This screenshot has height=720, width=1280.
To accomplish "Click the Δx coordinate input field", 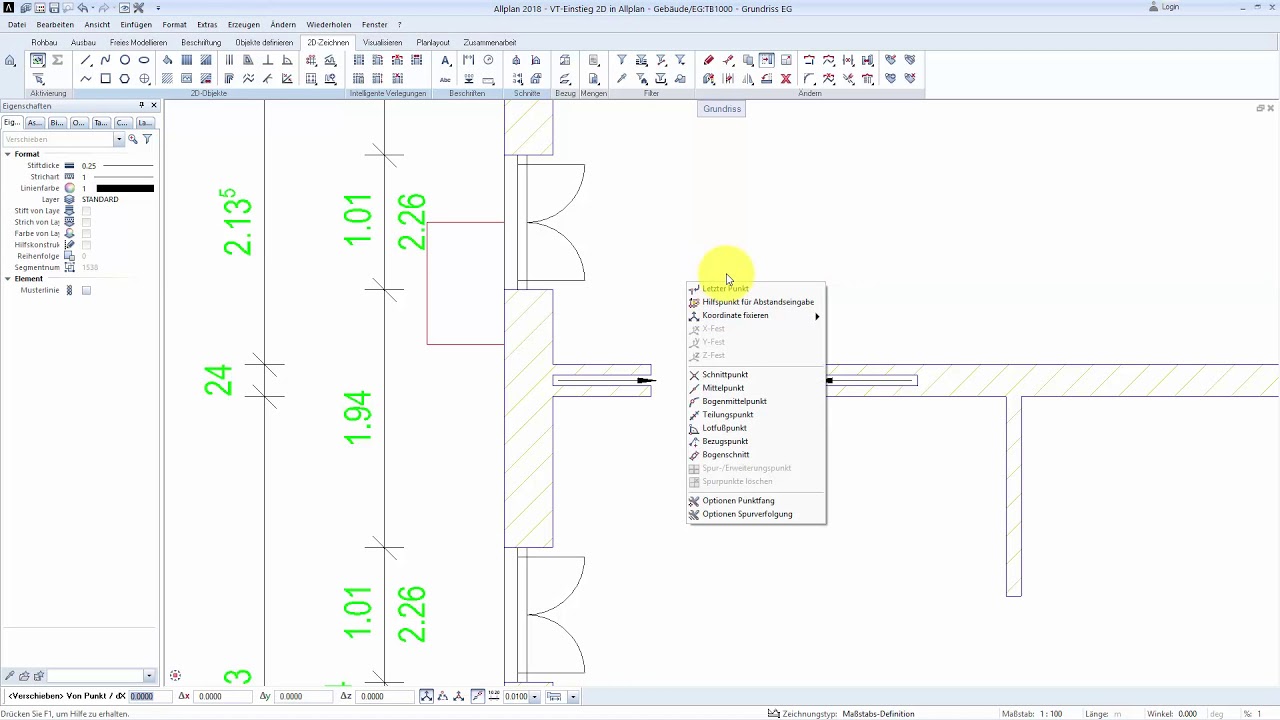I will pos(223,696).
